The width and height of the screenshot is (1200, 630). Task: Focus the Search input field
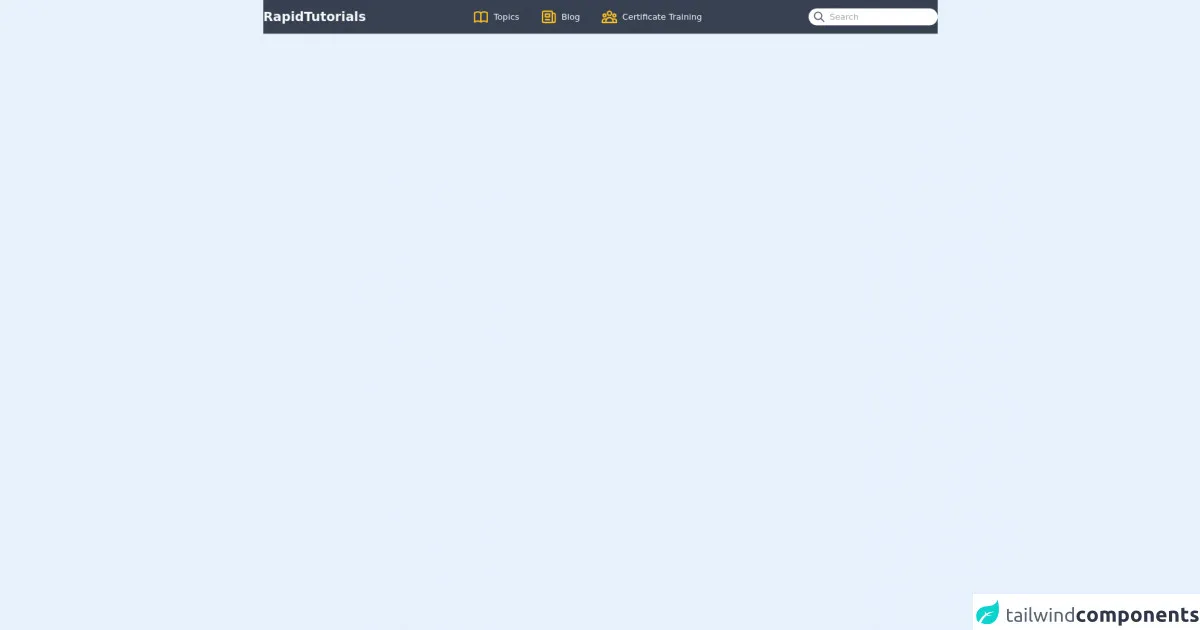click(x=880, y=17)
